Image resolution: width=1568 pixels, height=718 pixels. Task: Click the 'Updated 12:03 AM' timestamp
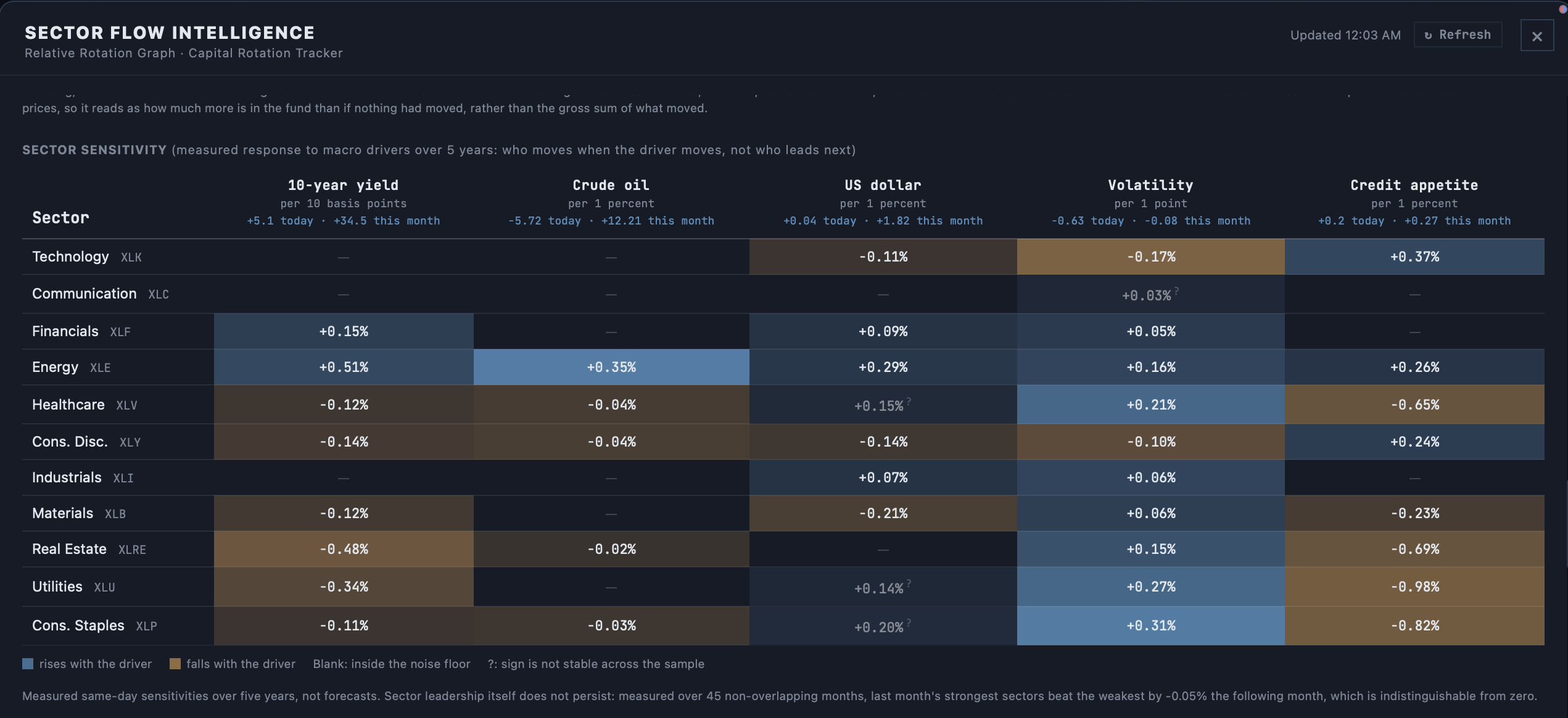point(1345,35)
